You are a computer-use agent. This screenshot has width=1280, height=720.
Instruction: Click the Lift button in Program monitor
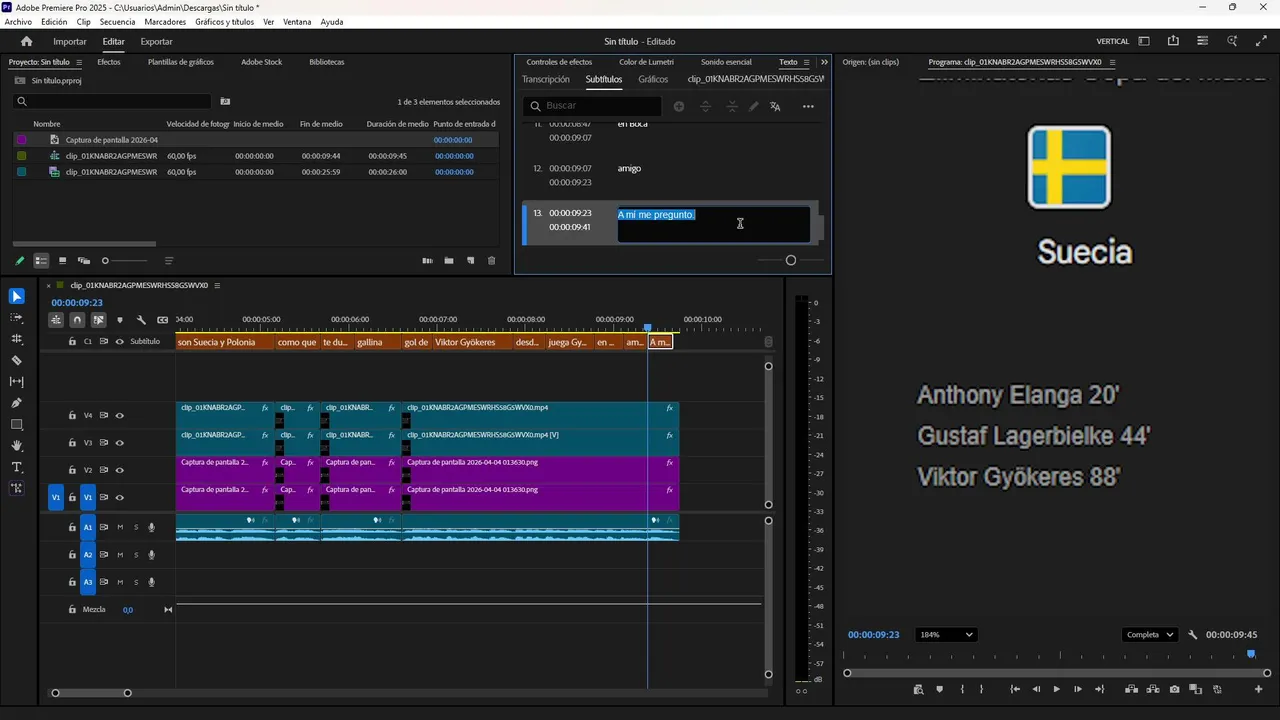pyautogui.click(x=1131, y=689)
